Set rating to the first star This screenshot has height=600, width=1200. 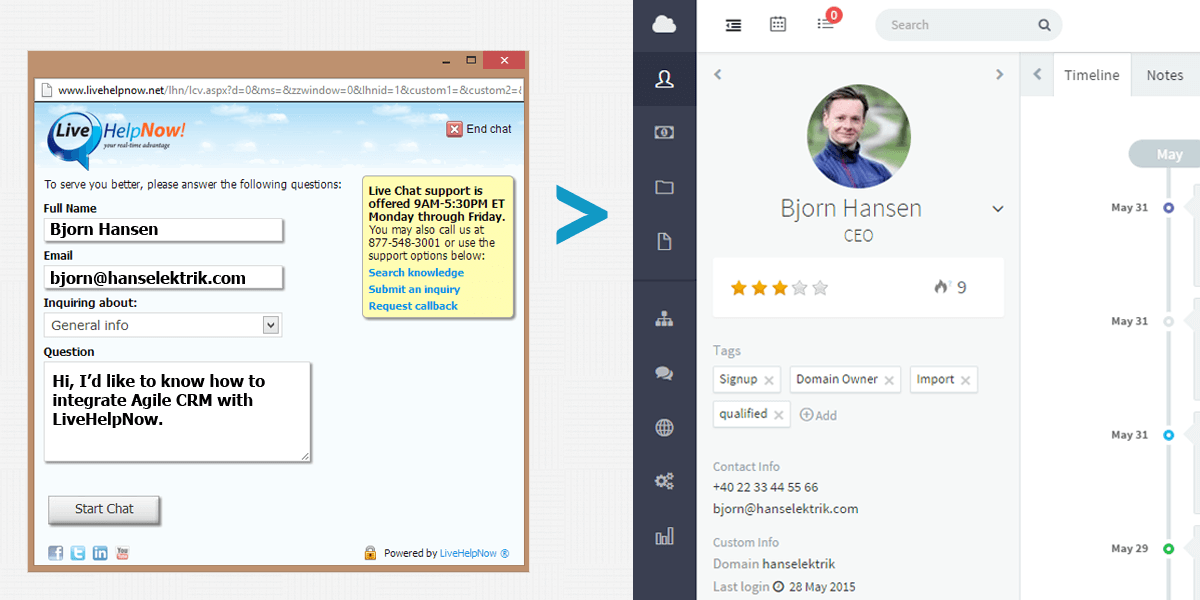coord(739,288)
